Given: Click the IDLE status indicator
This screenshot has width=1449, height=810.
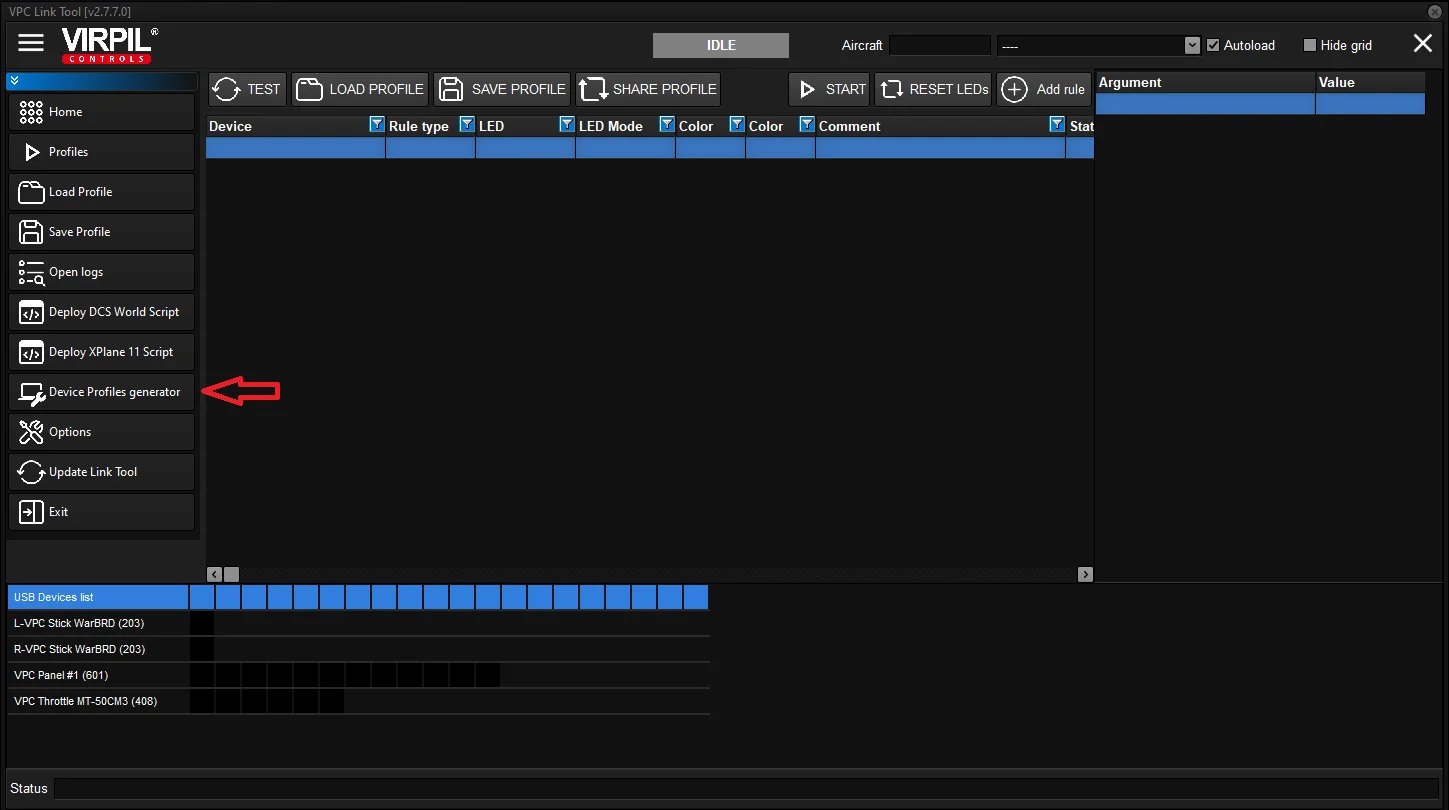Looking at the screenshot, I should 721,45.
